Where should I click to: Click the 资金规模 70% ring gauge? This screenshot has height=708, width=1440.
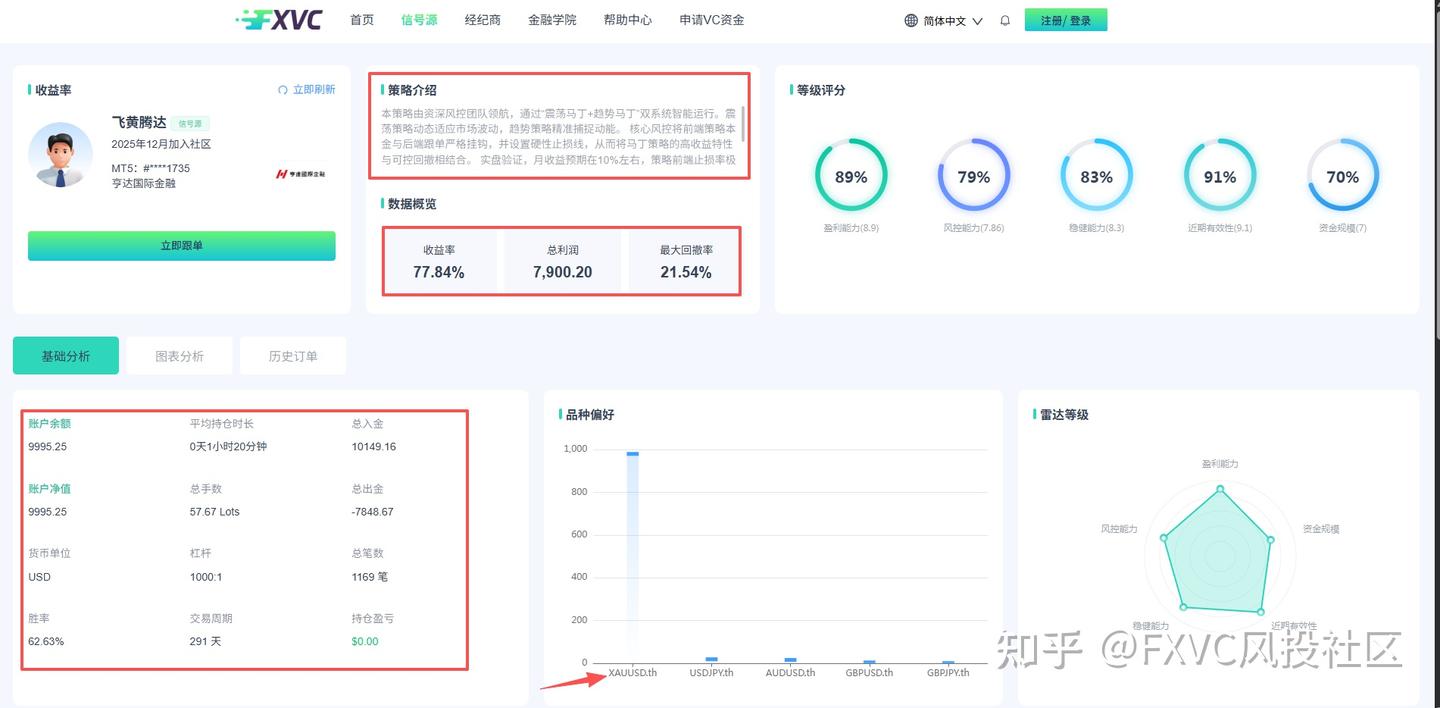(x=1342, y=175)
